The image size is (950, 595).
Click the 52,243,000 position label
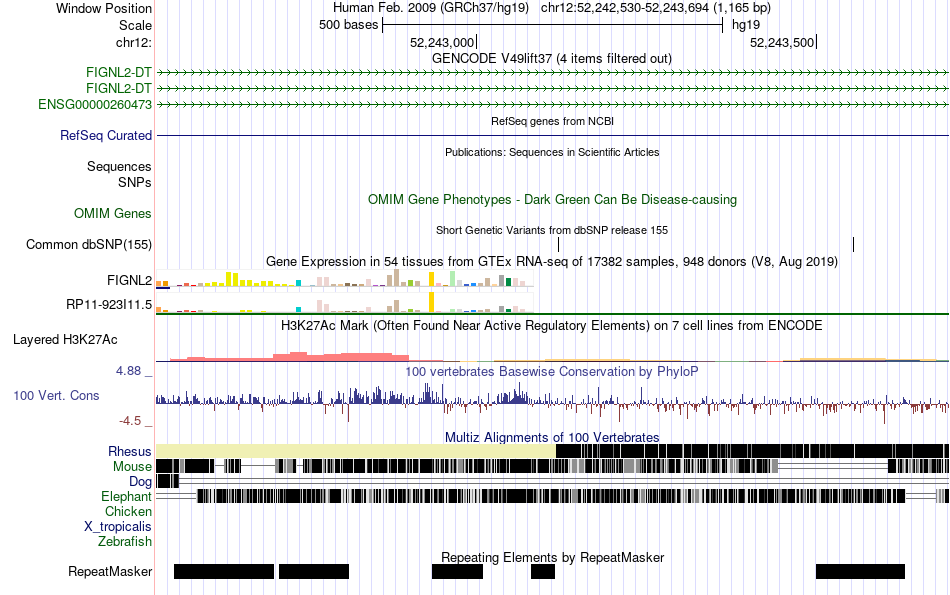[x=442, y=42]
